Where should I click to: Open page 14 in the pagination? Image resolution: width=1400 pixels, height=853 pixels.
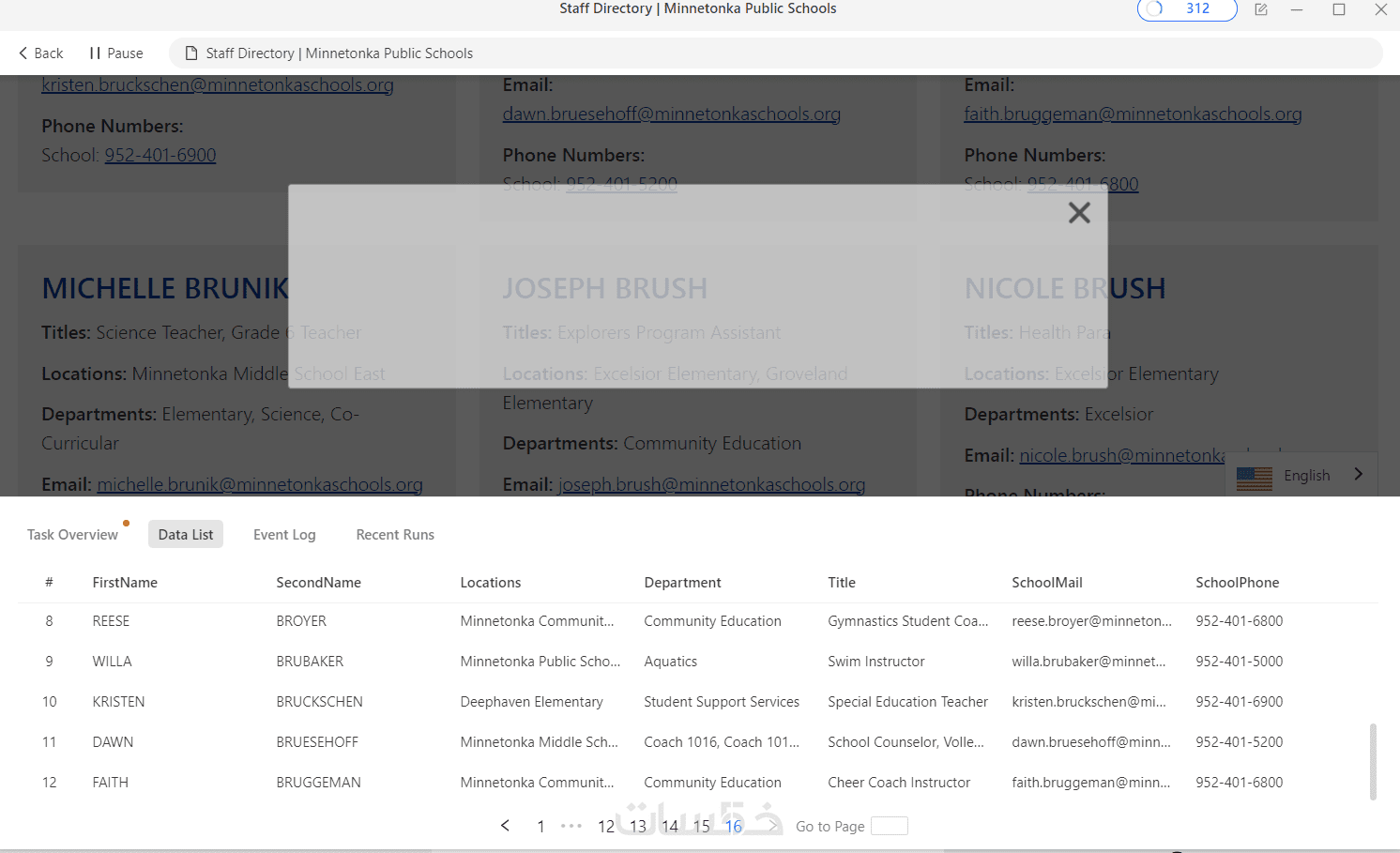[x=670, y=826]
